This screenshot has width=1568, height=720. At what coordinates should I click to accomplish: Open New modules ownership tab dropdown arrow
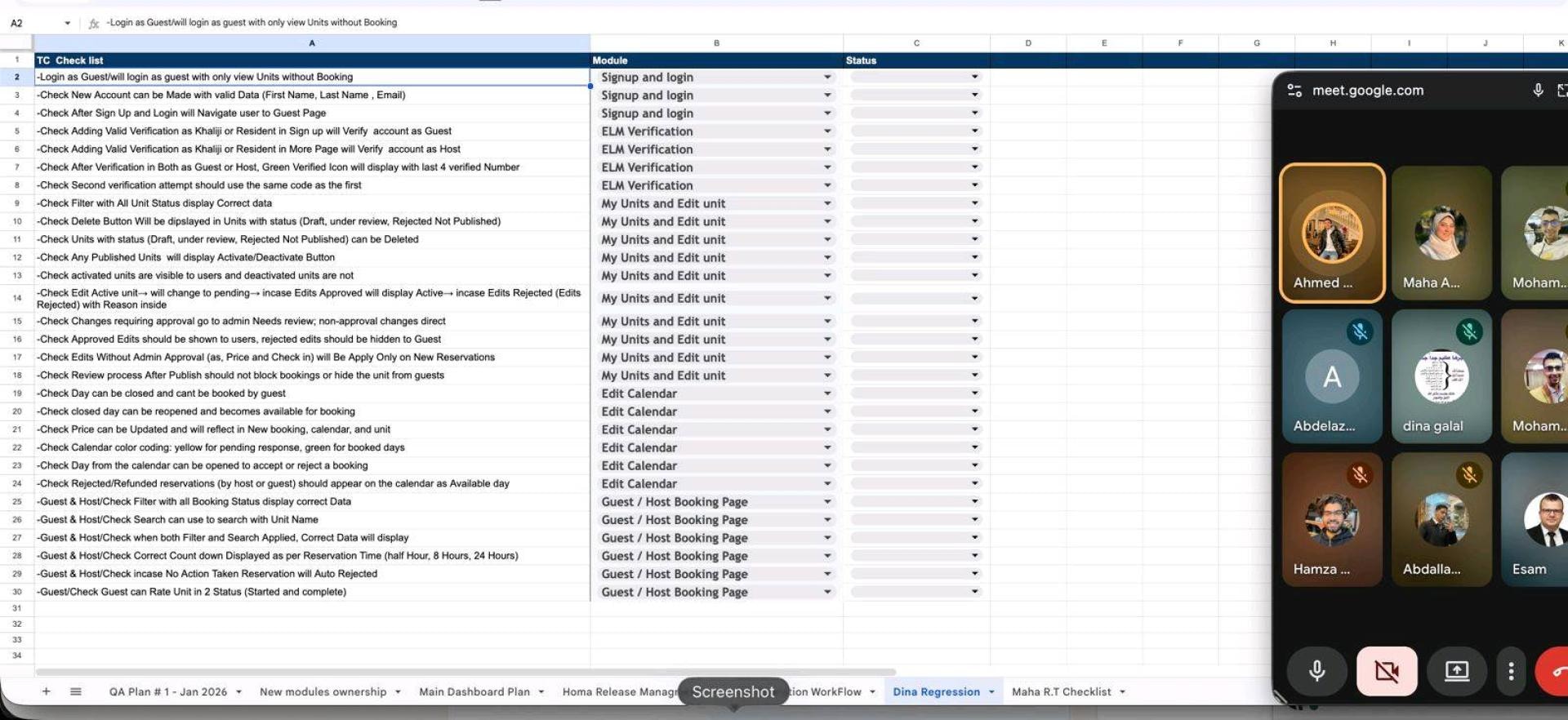coord(398,691)
